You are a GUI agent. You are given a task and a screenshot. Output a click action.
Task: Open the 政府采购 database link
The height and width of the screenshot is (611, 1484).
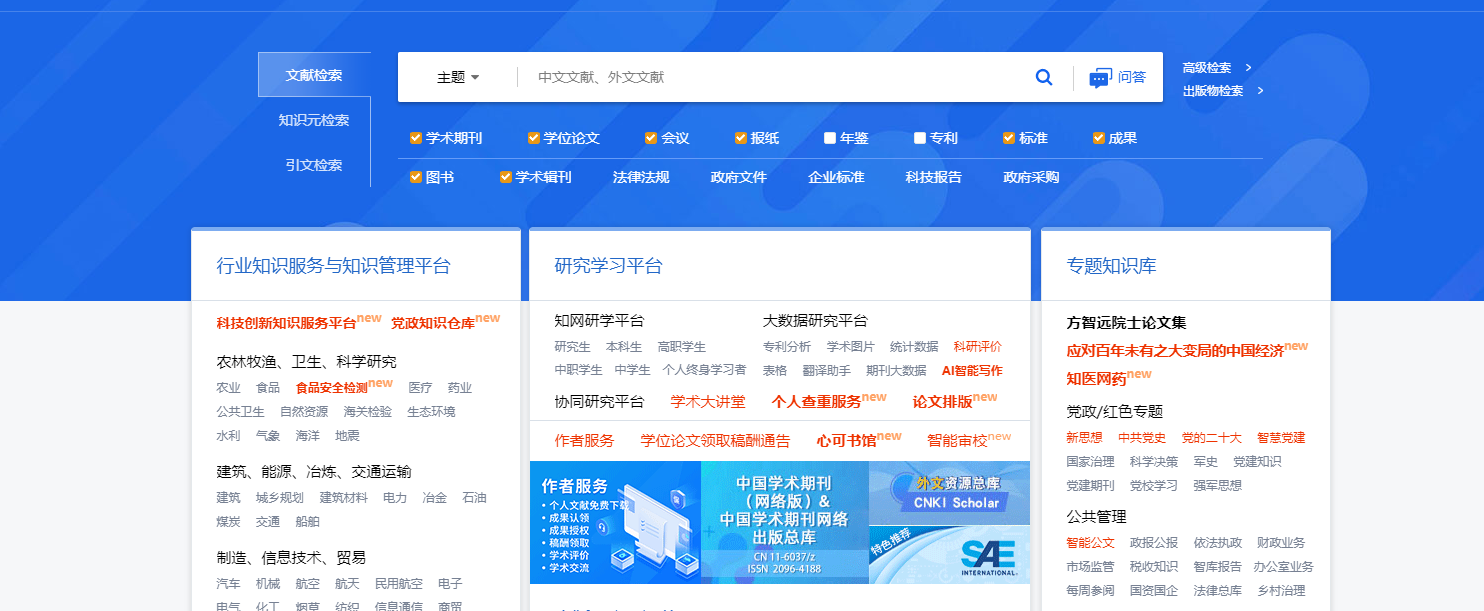pos(1031,177)
